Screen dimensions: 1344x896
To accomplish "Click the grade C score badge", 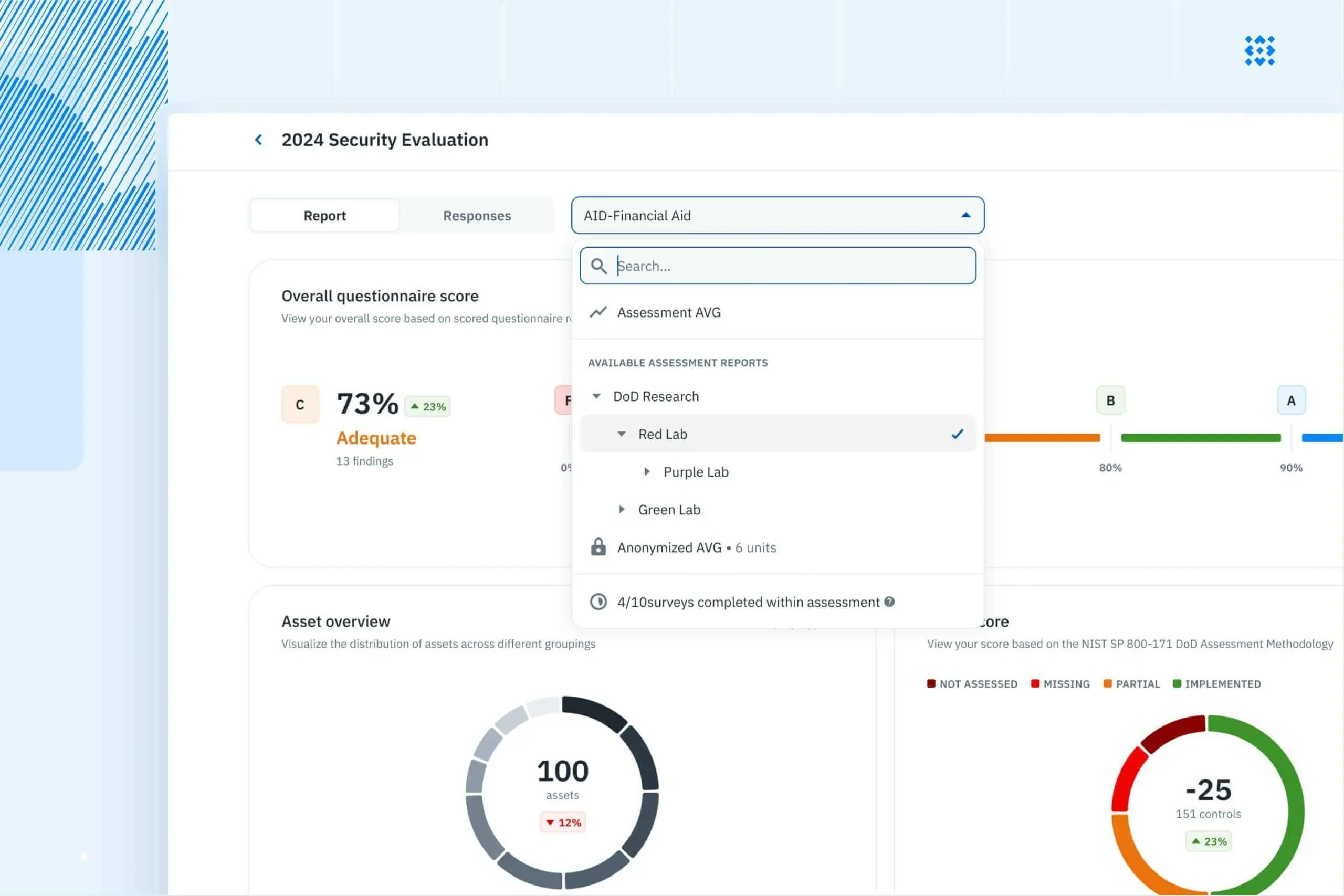I will coord(300,405).
